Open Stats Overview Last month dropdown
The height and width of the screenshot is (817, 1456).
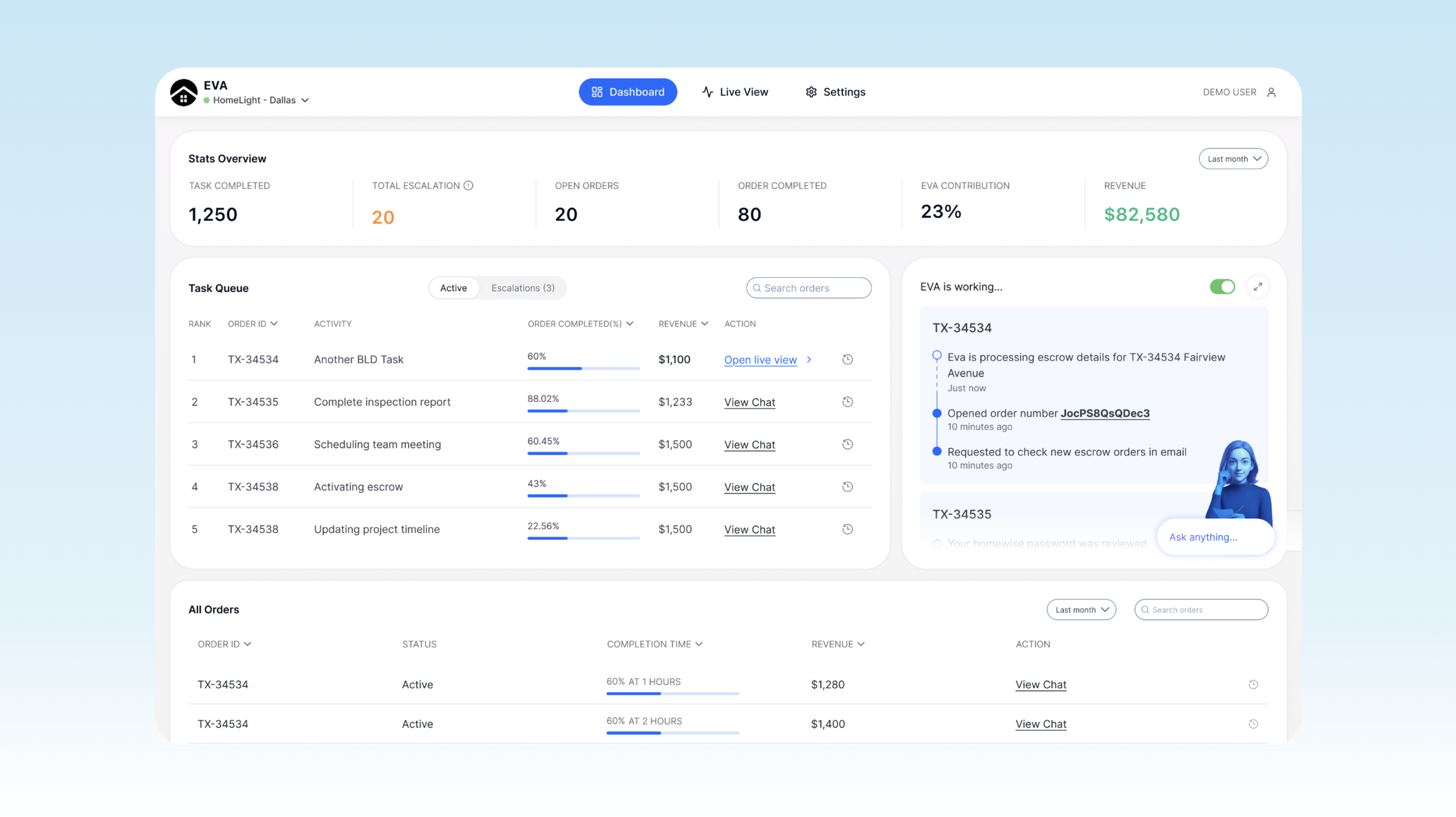[1233, 159]
